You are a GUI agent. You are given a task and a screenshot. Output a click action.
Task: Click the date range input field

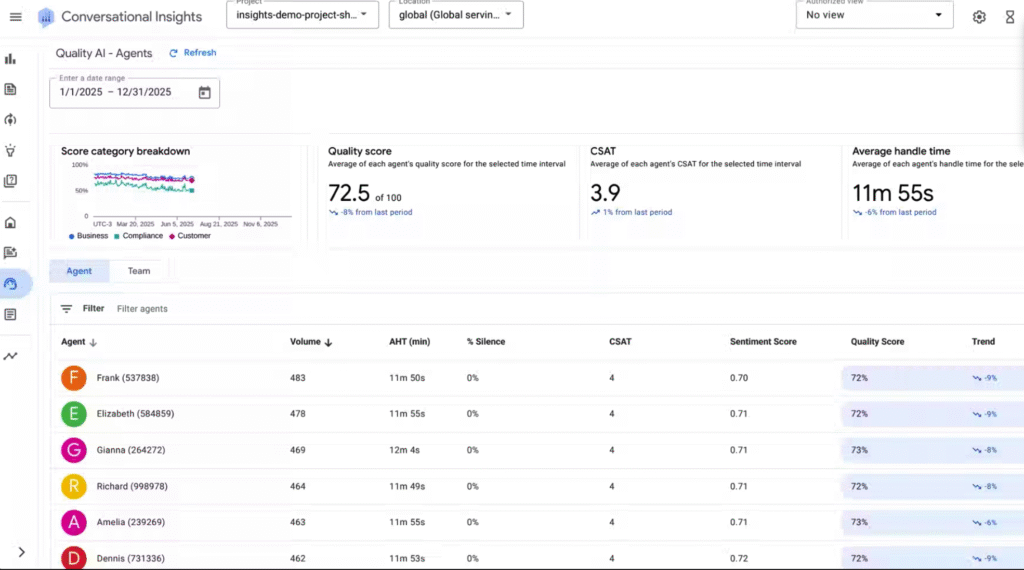pos(135,93)
